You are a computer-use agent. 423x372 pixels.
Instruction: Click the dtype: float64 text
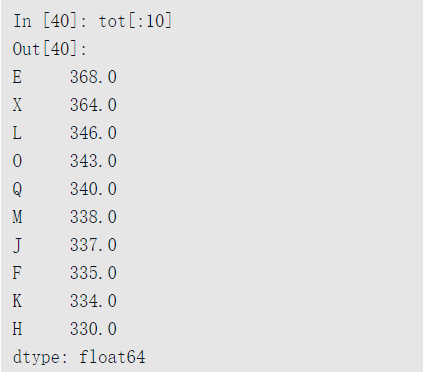(x=79, y=357)
